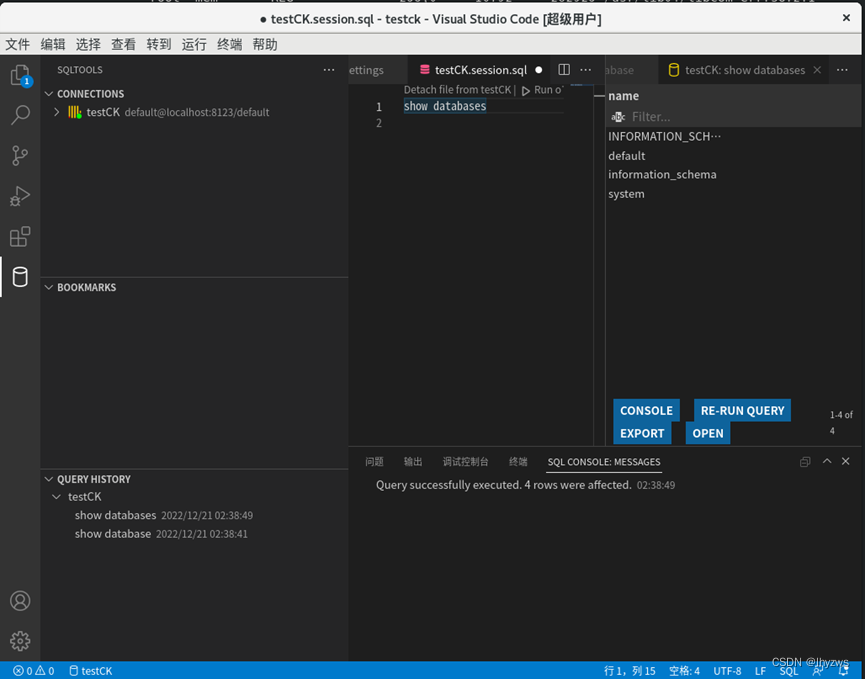The width and height of the screenshot is (865, 679).
Task: Open editor more actions next to split icon
Action: click(586, 70)
